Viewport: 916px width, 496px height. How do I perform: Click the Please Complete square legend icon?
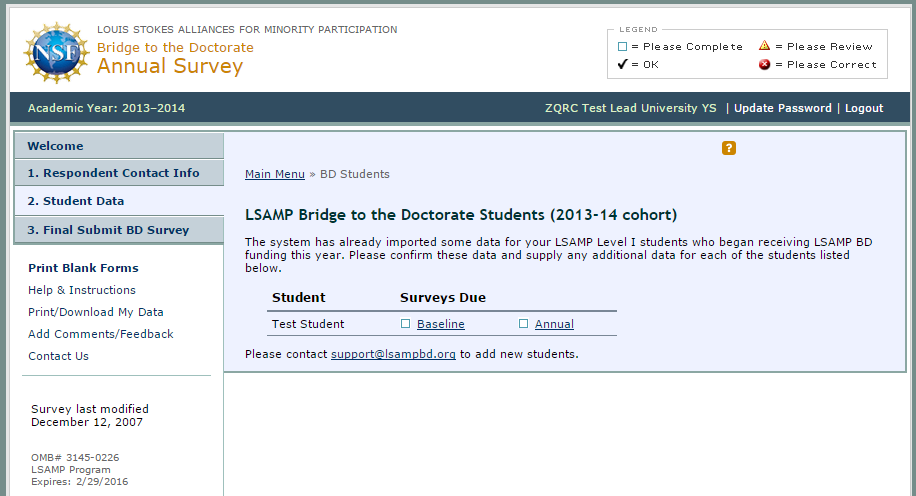pos(622,46)
